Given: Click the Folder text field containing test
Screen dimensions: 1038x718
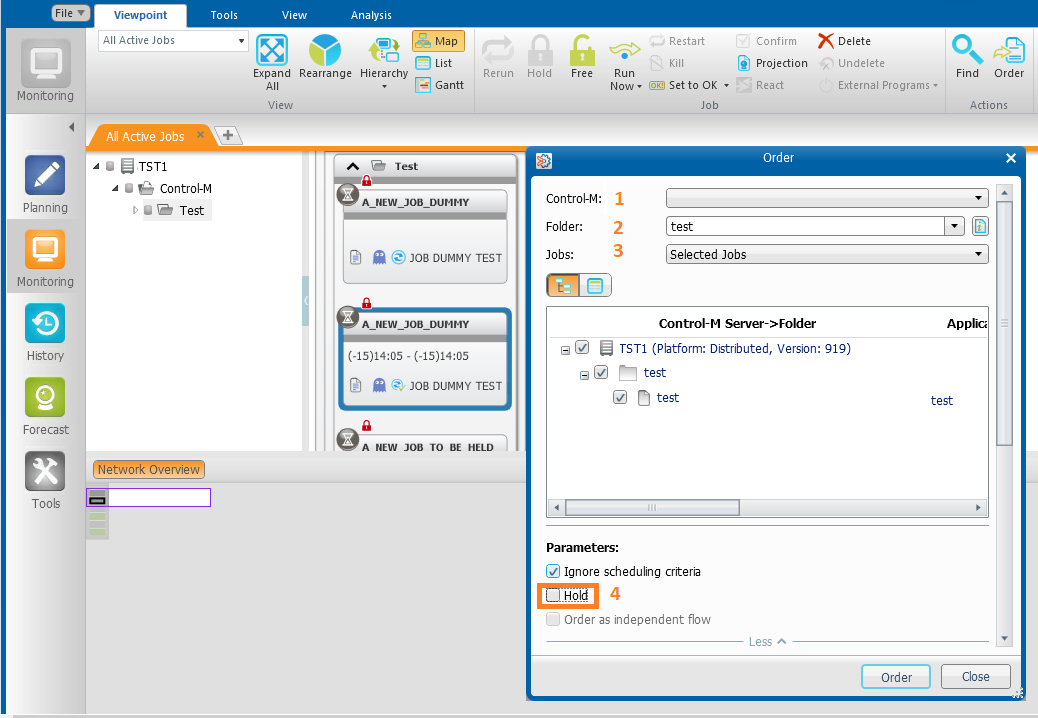Looking at the screenshot, I should (804, 227).
